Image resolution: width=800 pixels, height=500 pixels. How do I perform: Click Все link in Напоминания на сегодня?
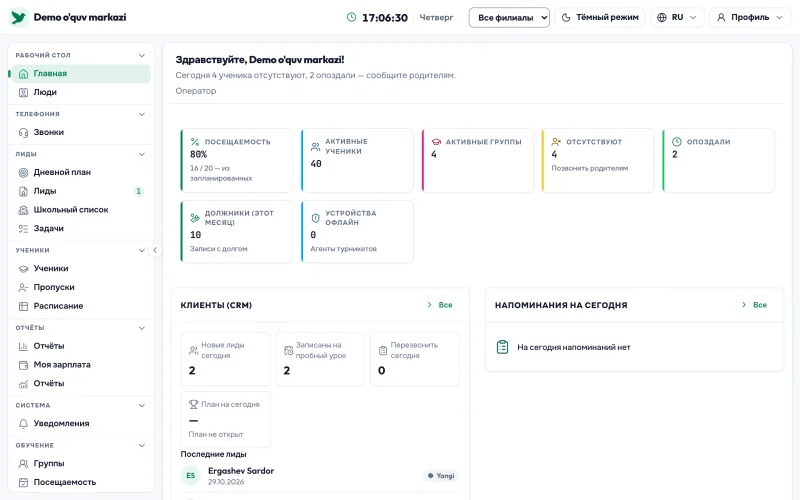tap(755, 305)
